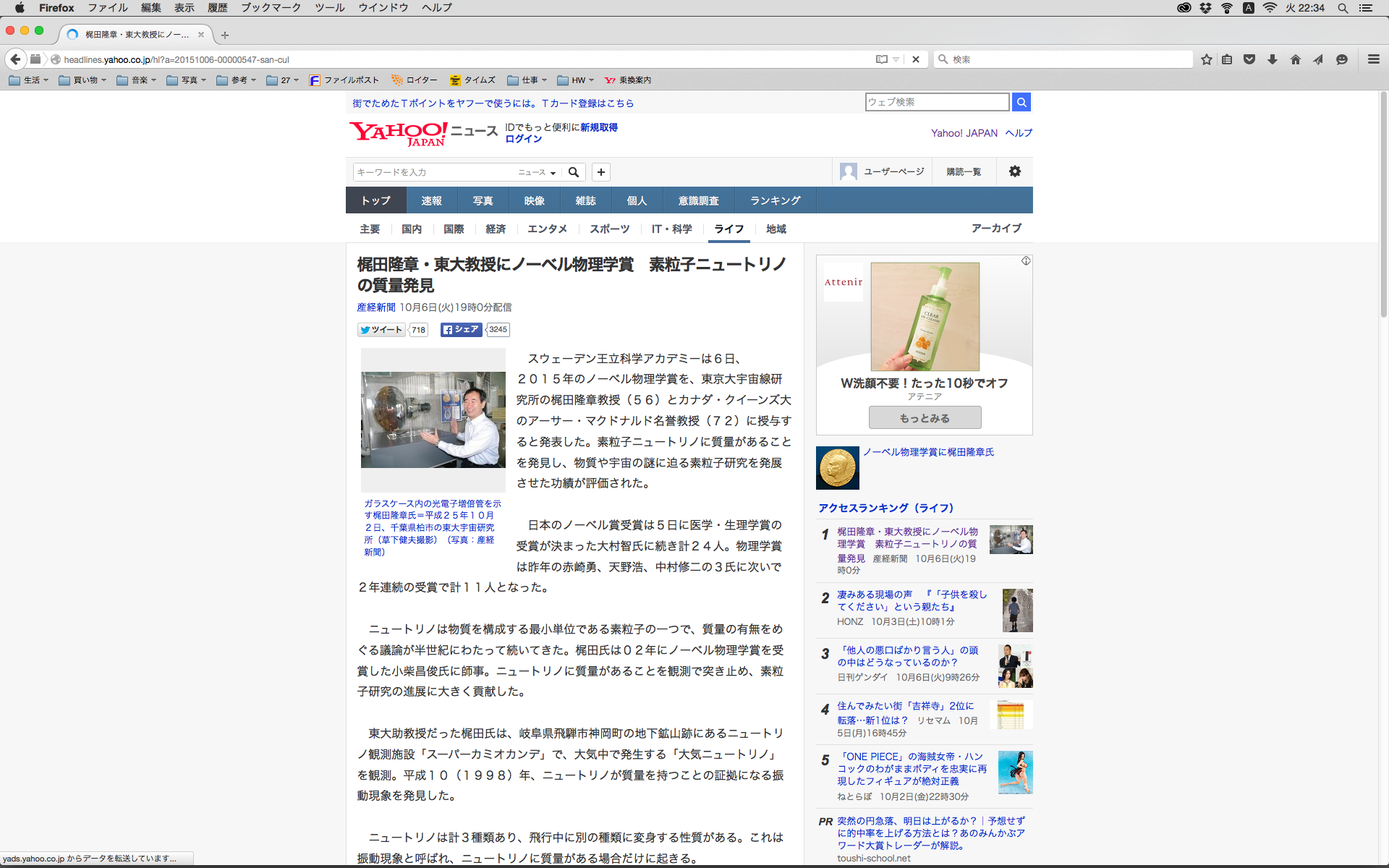This screenshot has width=1389, height=868.
Task: Expand the 仕事 bookmark folder
Action: (527, 80)
